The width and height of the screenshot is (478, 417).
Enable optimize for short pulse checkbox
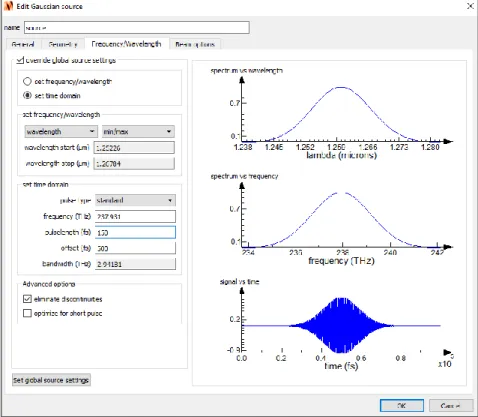pyautogui.click(x=27, y=313)
